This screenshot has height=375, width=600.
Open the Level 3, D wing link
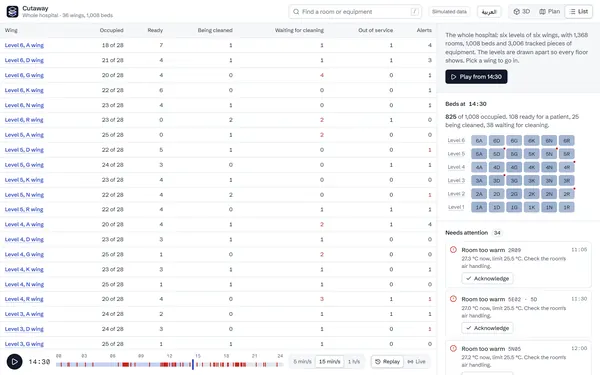24,329
